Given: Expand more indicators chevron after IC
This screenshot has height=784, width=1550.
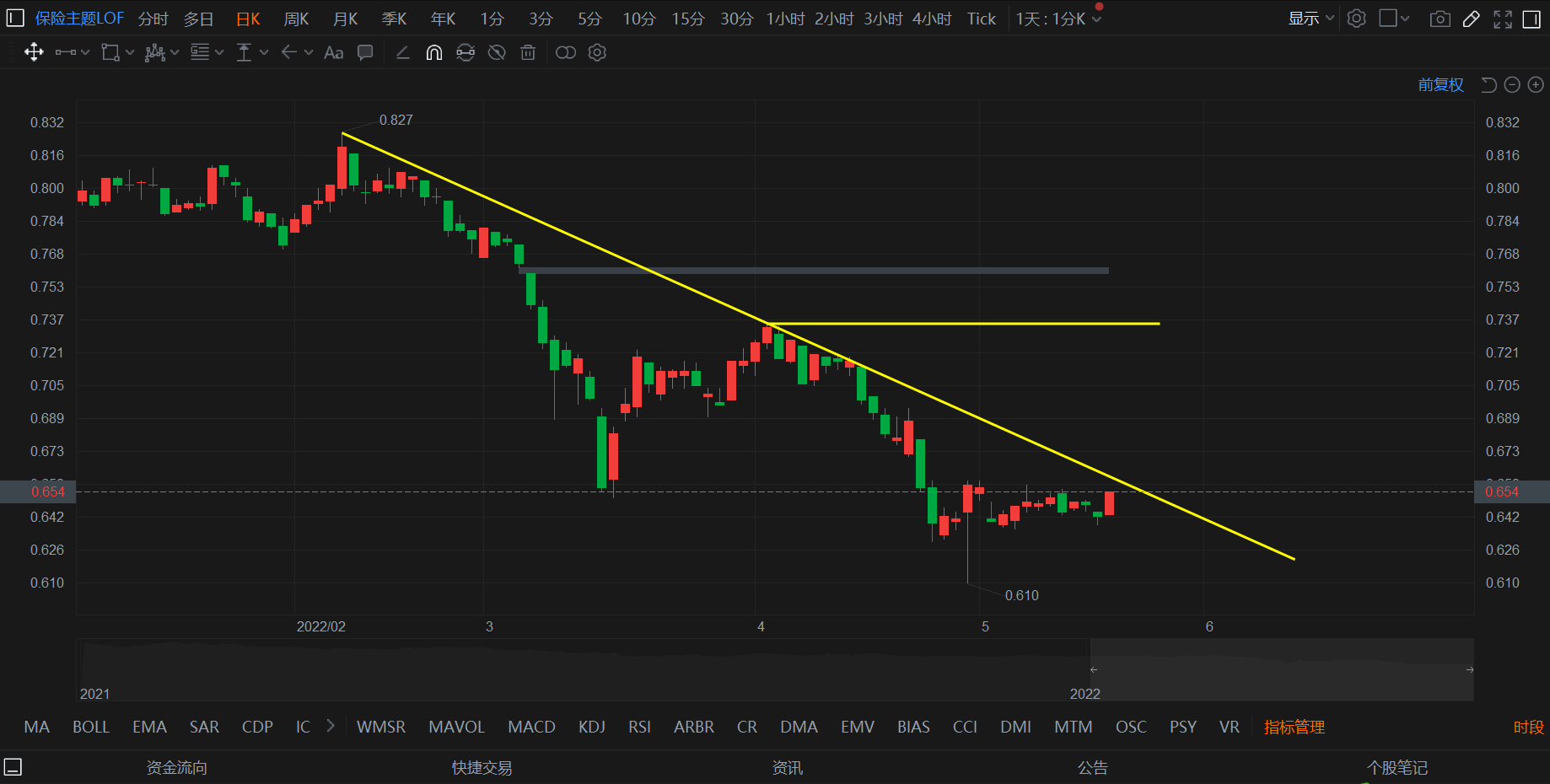Looking at the screenshot, I should 330,726.
